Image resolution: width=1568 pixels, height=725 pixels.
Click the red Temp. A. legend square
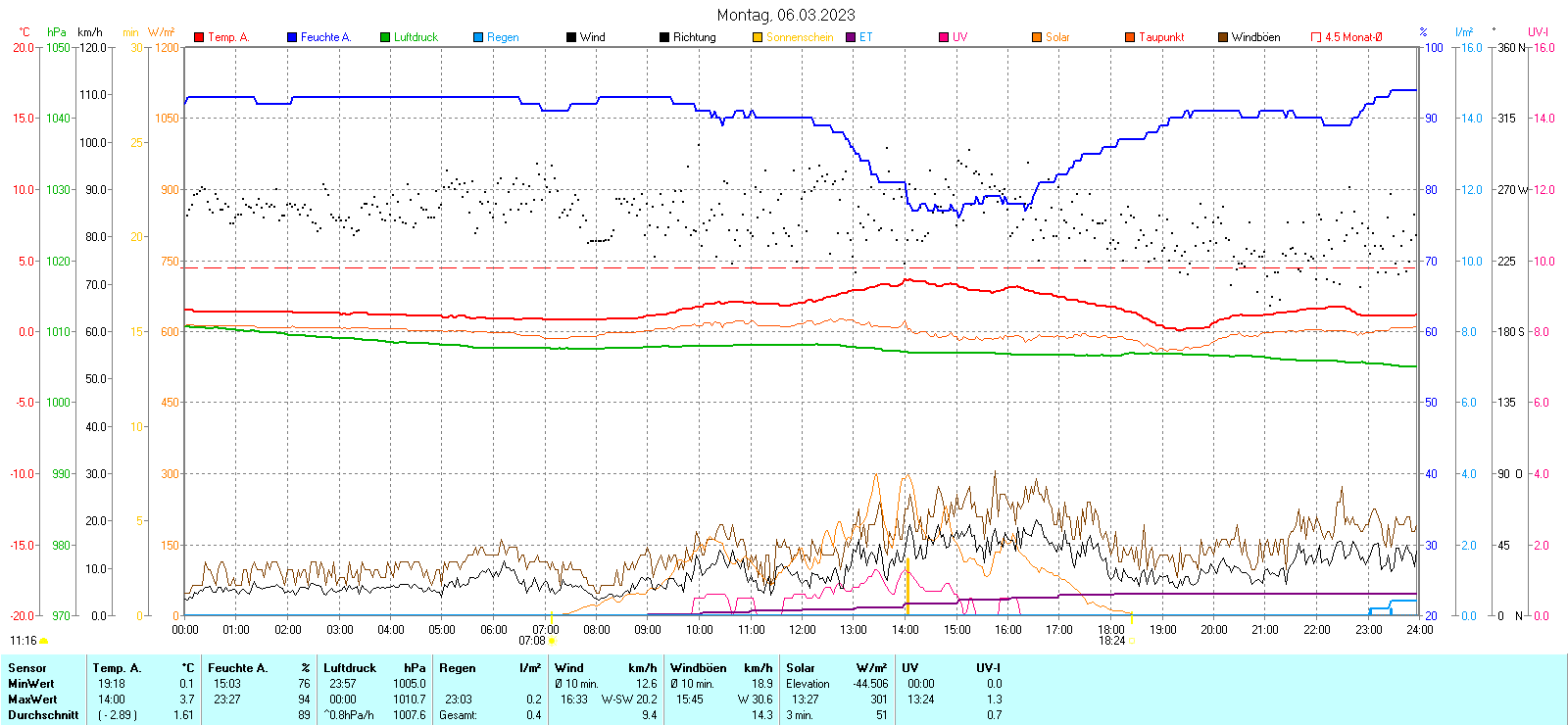(x=199, y=37)
